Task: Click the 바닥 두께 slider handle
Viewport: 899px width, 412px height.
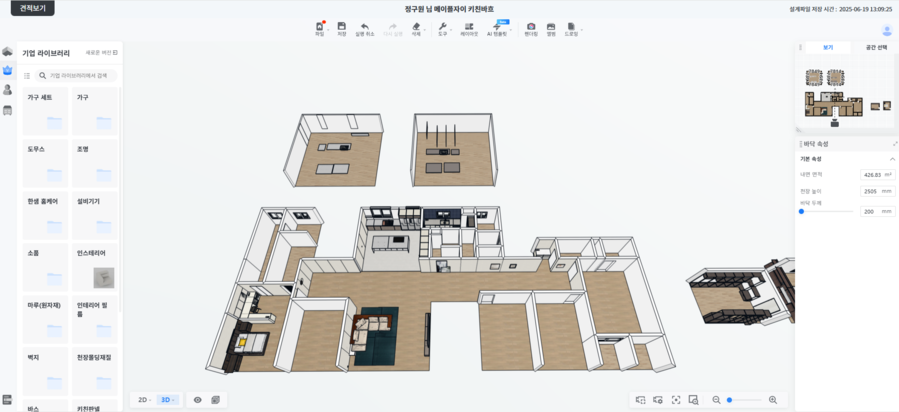Action: click(x=801, y=212)
